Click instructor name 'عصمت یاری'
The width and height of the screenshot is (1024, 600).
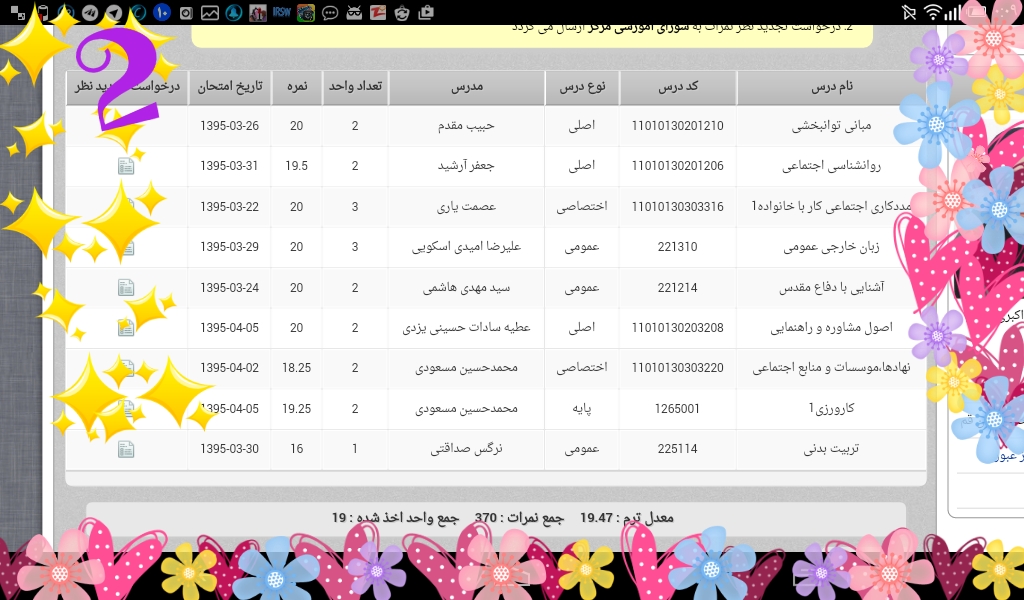pos(466,207)
